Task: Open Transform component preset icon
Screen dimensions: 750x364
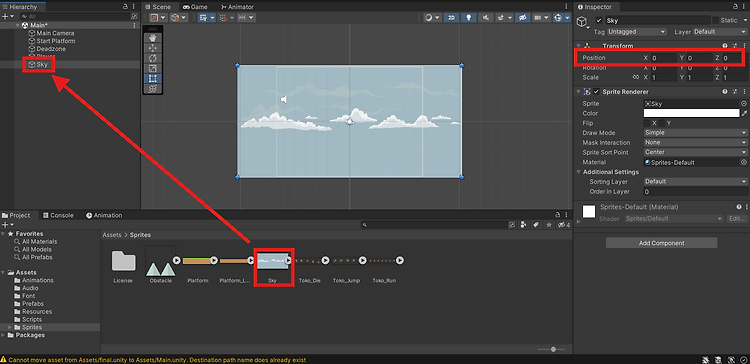Action: pos(735,46)
